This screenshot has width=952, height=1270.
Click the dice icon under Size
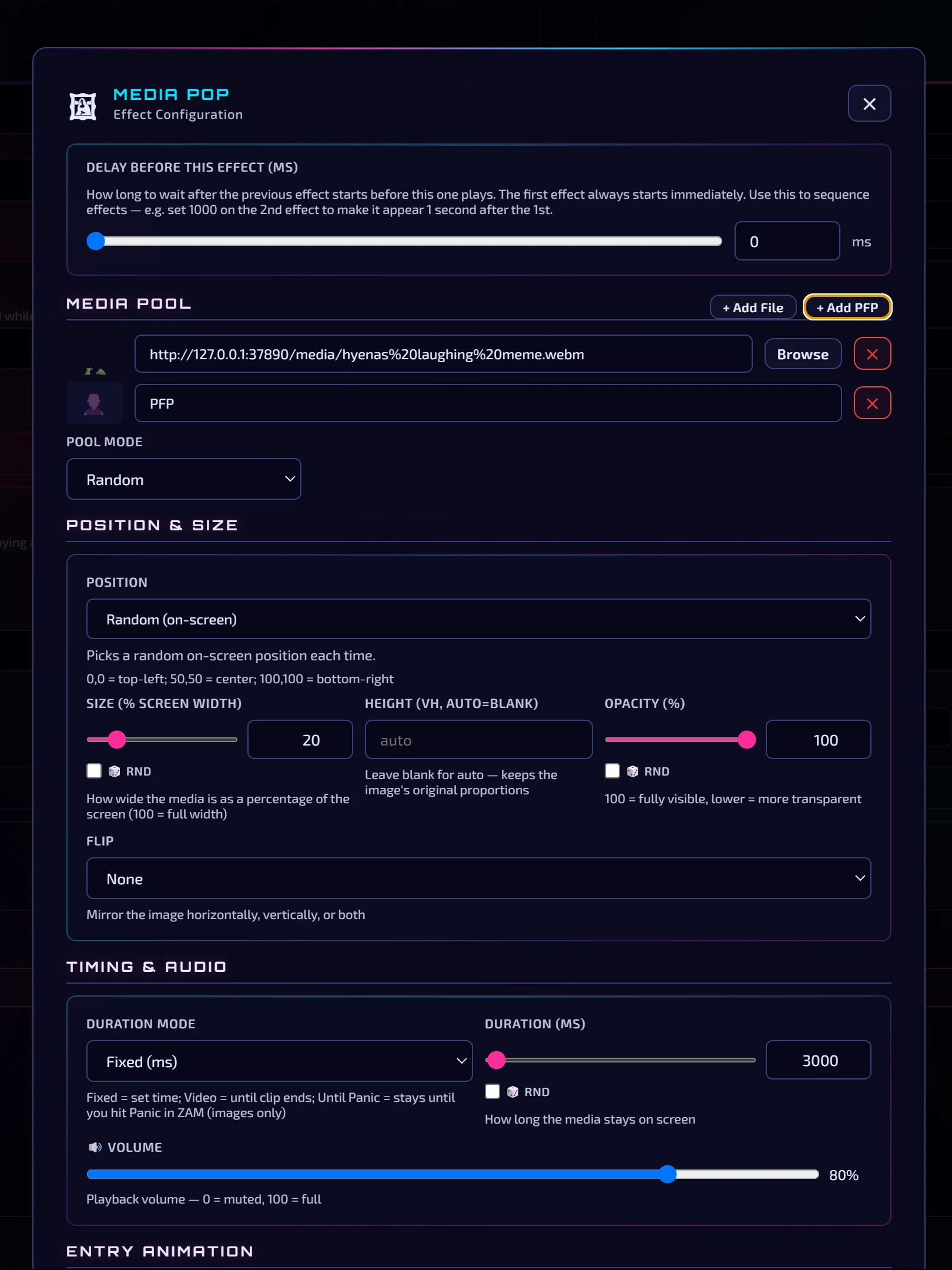click(x=114, y=771)
